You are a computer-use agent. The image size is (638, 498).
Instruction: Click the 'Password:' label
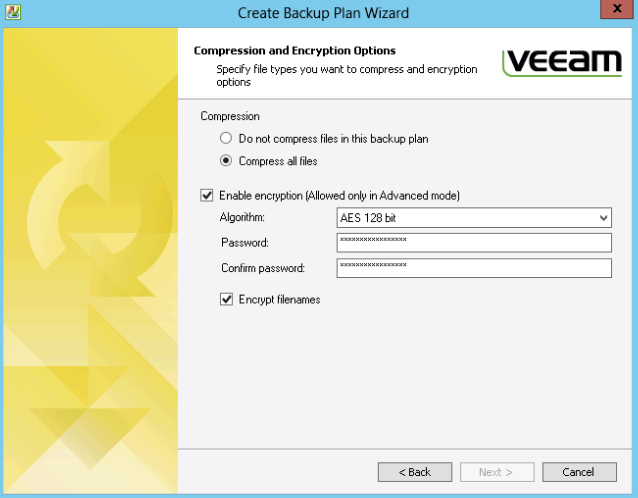click(x=245, y=243)
